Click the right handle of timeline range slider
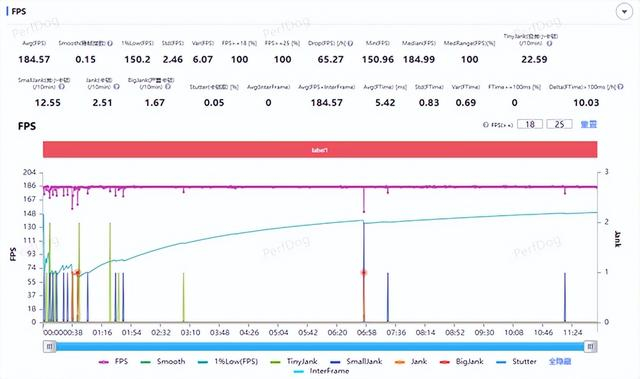 [x=590, y=347]
